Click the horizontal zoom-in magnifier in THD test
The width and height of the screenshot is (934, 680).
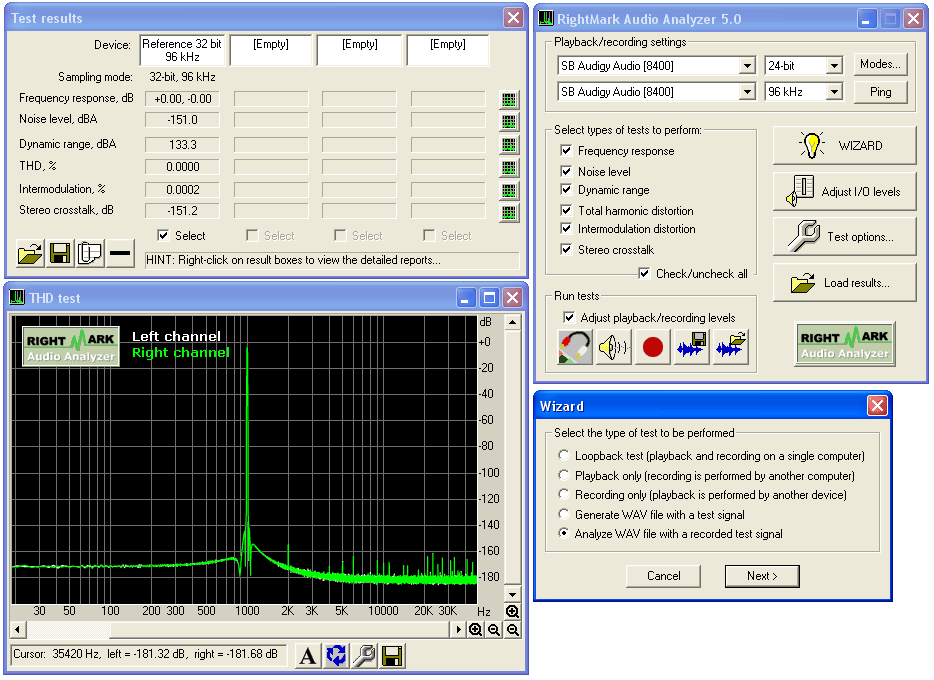coord(475,630)
